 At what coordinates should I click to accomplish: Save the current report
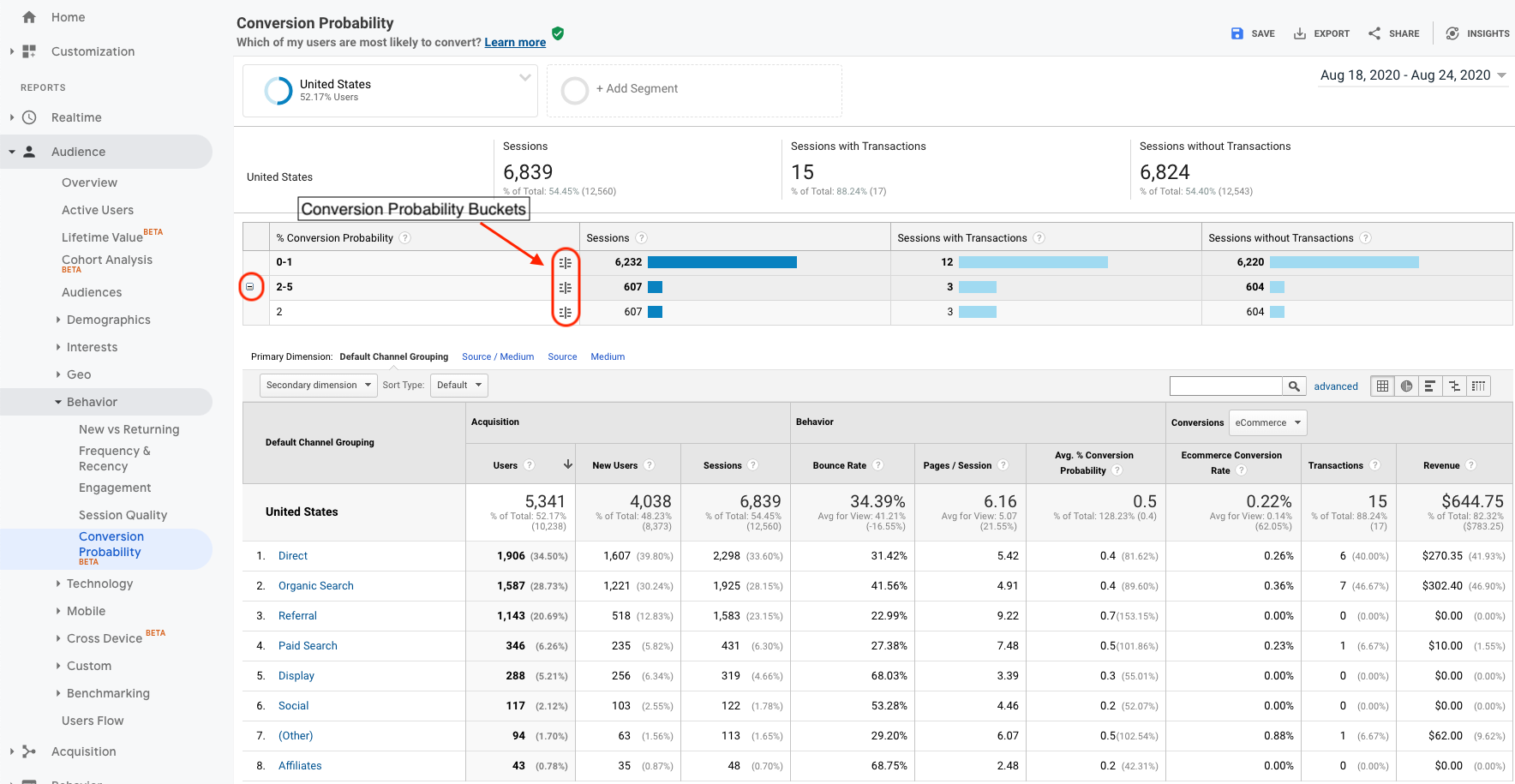point(1253,33)
